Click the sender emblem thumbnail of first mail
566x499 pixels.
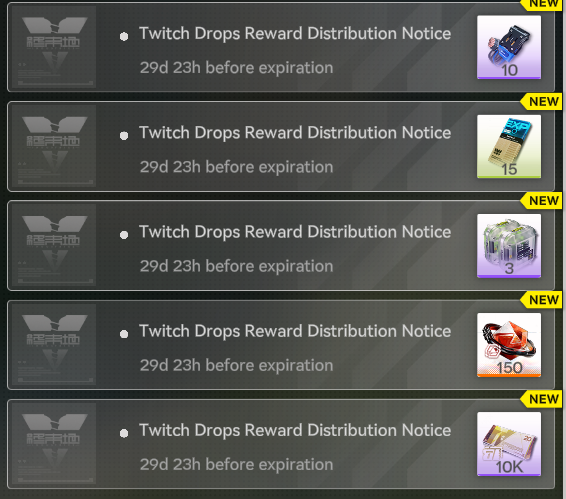(54, 47)
